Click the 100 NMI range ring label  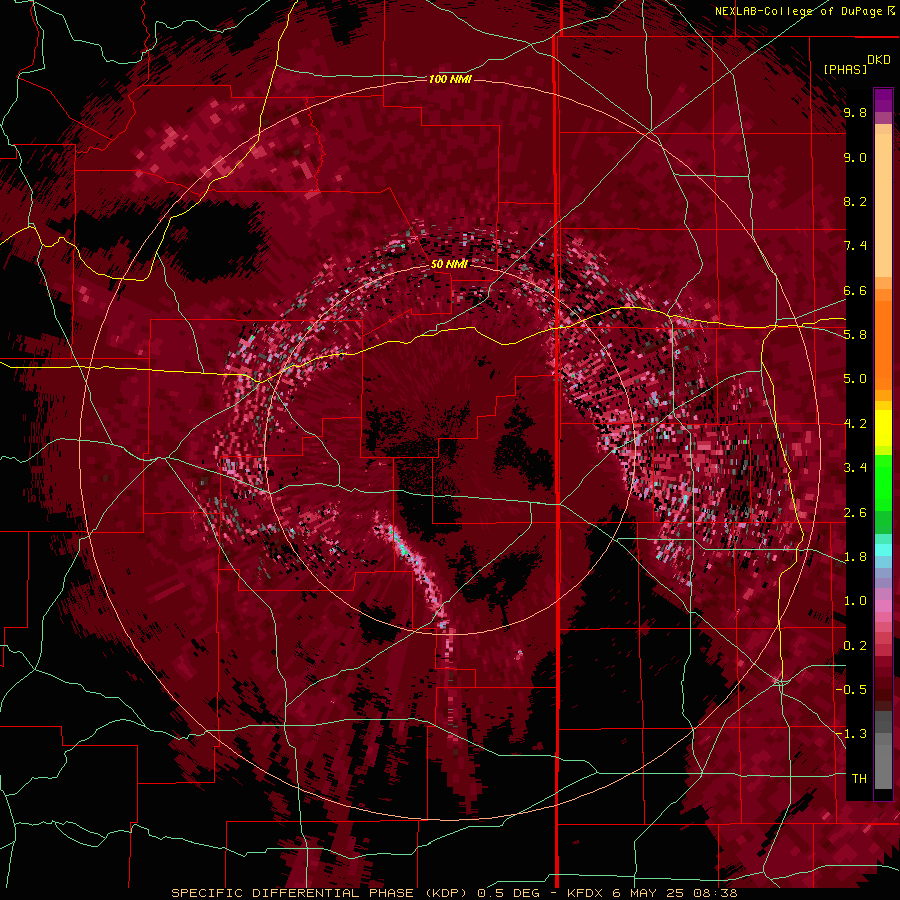tap(450, 79)
